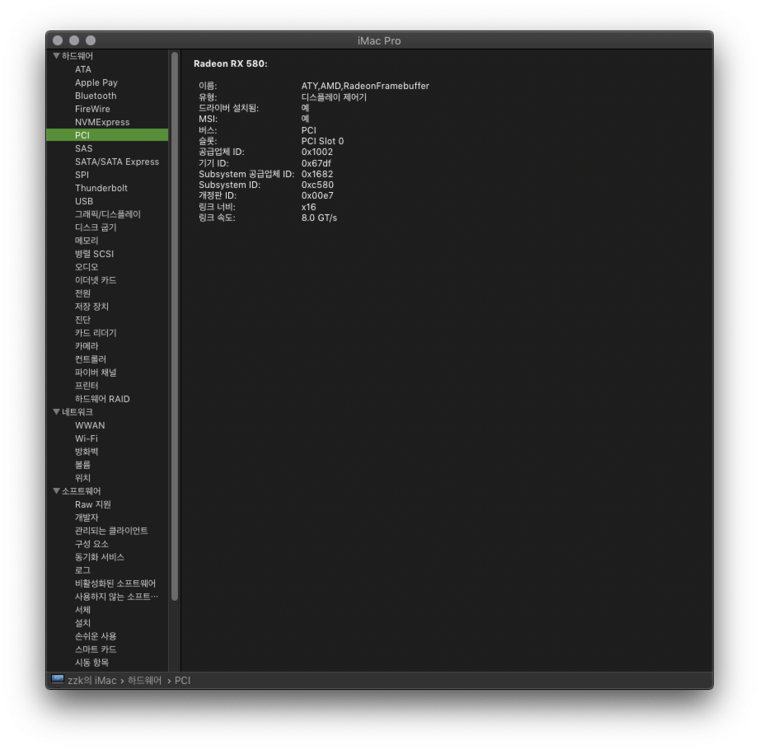Open 설치 software entry

point(82,623)
